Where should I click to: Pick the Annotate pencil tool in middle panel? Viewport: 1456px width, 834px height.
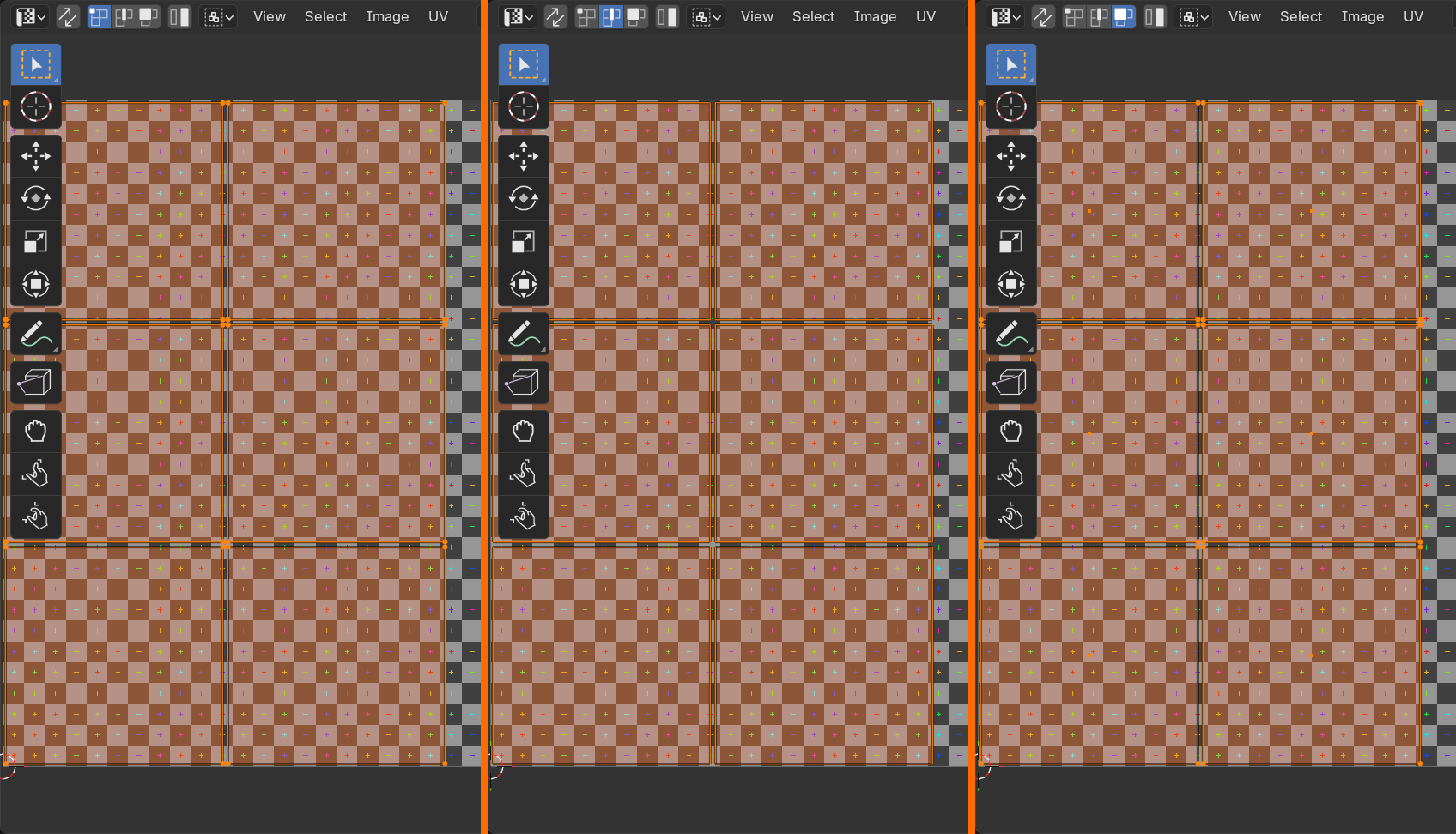524,334
